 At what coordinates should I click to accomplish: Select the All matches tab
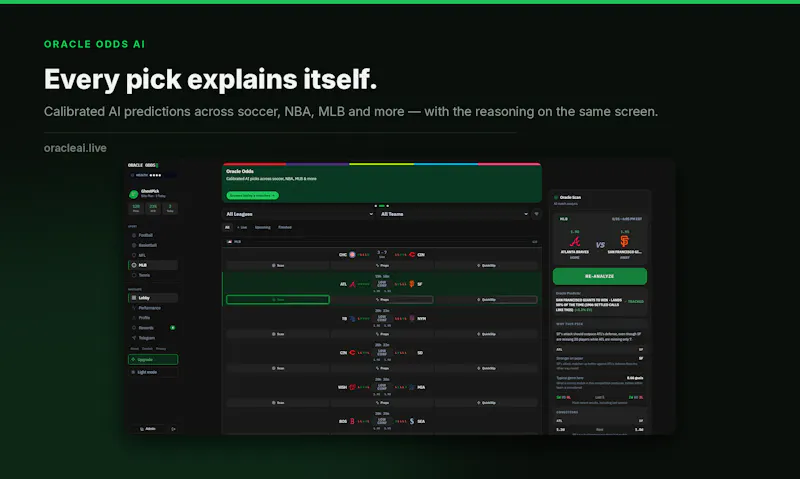click(x=228, y=228)
